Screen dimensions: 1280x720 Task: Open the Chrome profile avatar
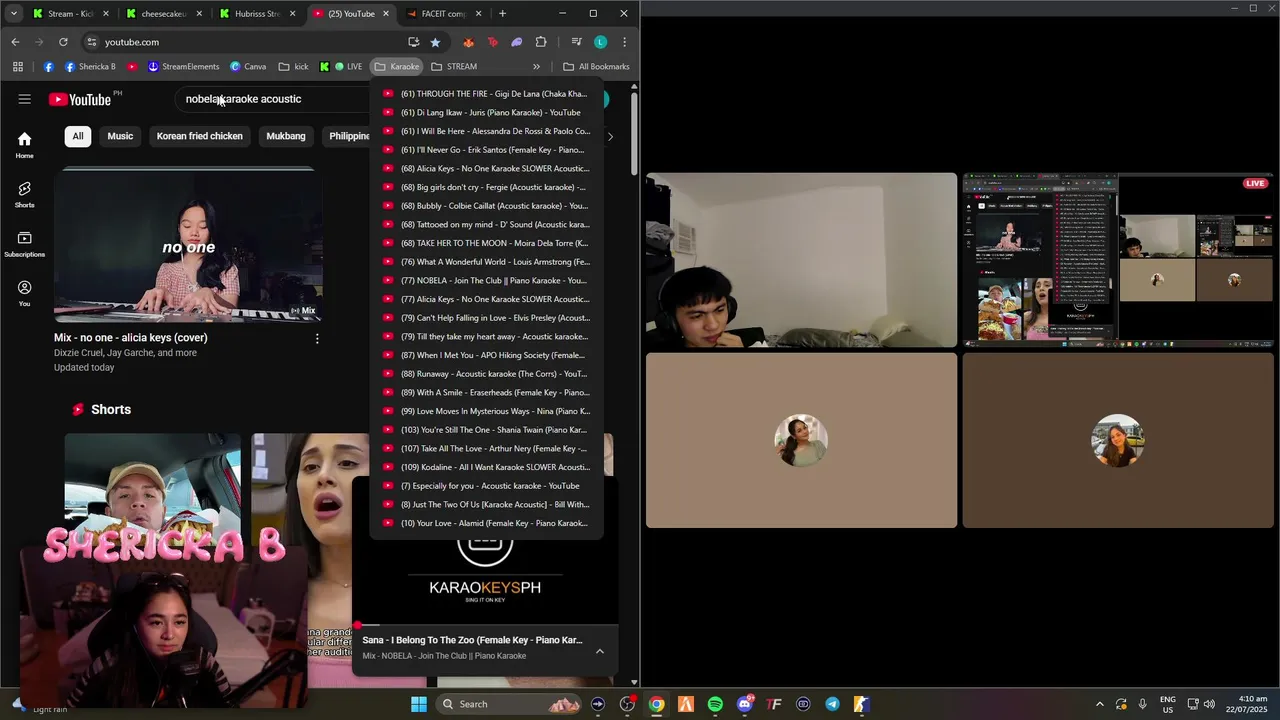[x=600, y=42]
